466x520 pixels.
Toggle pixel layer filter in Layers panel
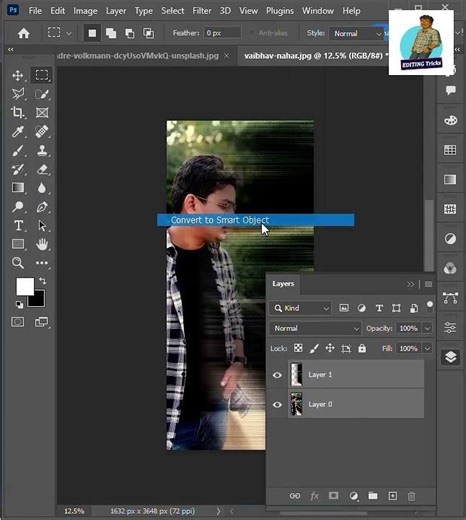(x=344, y=308)
